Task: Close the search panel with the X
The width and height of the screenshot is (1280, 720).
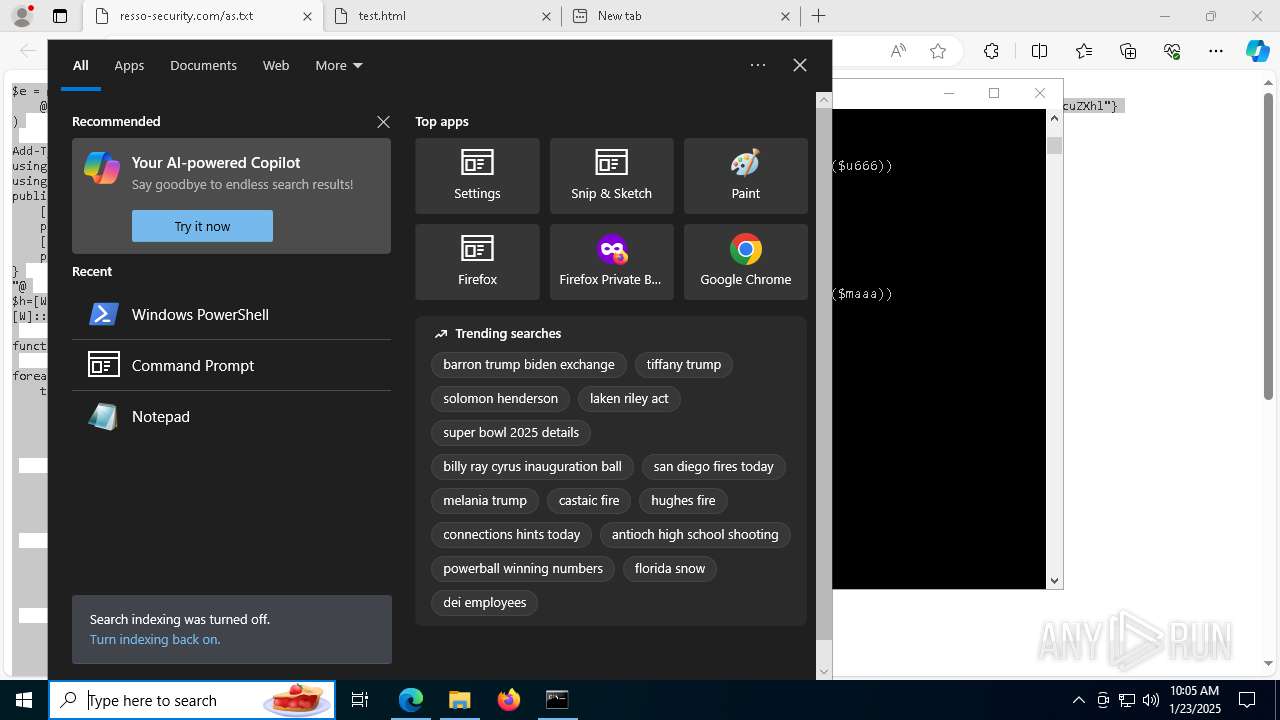Action: coord(800,65)
